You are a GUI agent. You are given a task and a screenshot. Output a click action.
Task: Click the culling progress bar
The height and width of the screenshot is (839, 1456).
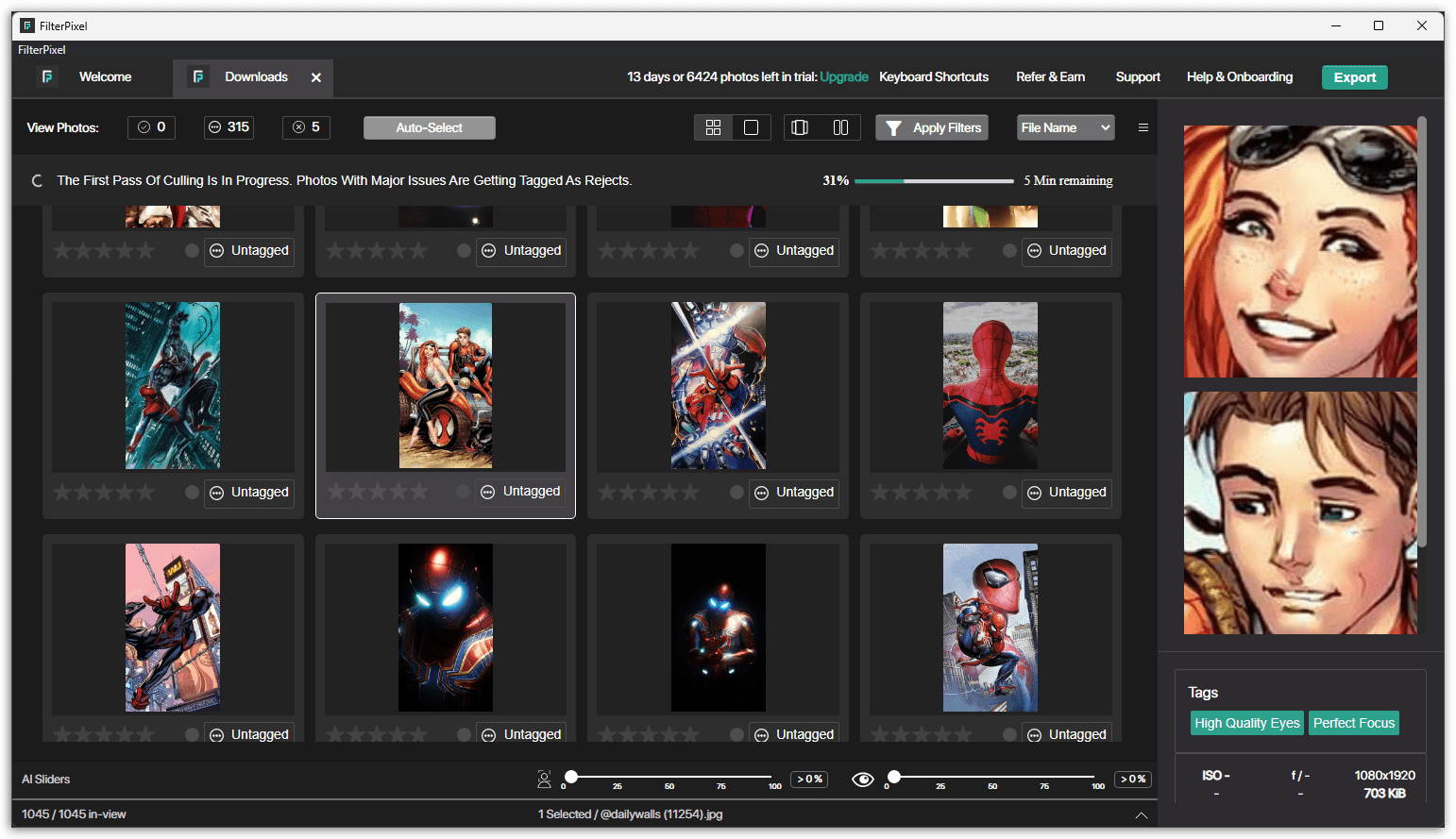(934, 180)
